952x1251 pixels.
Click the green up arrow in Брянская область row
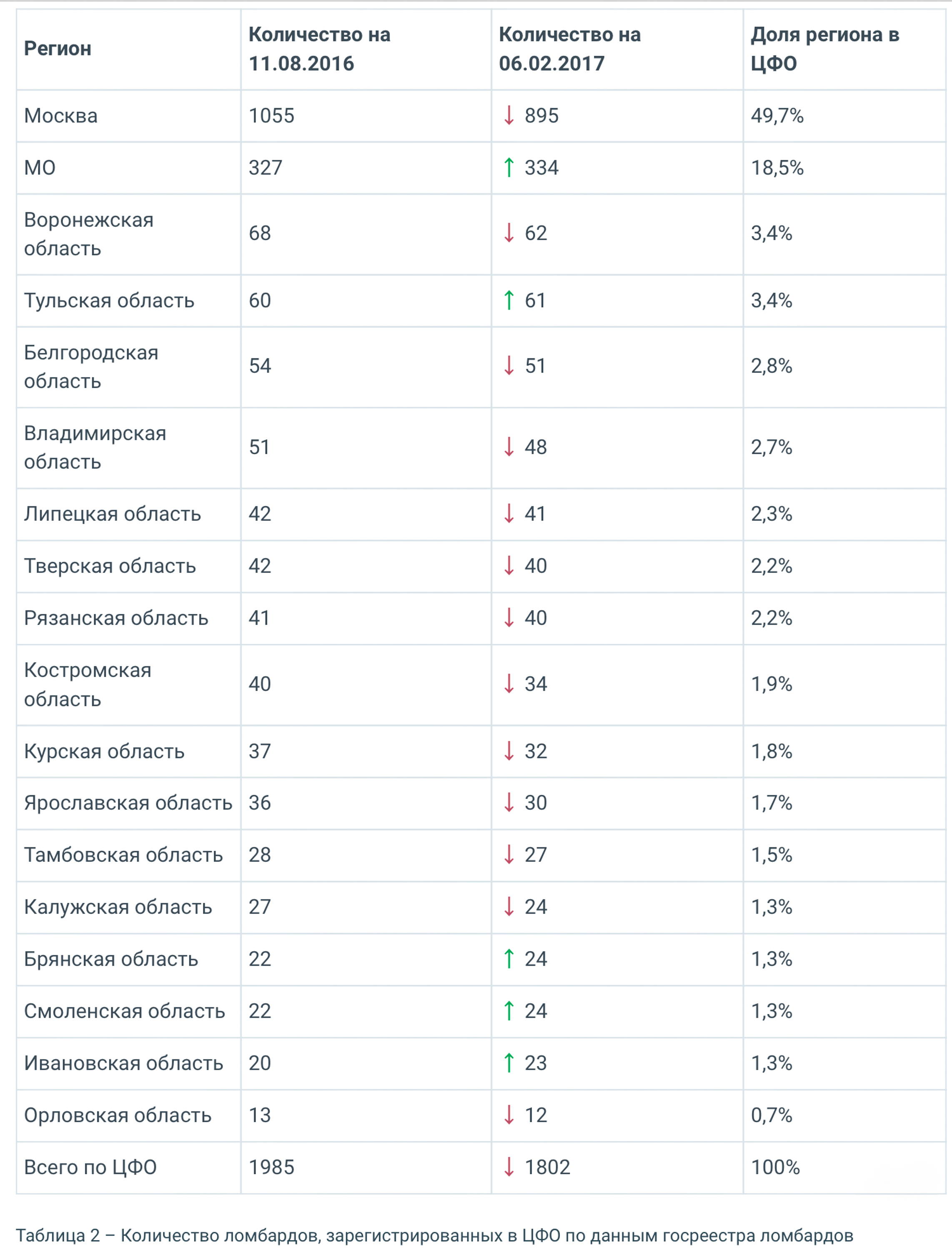click(x=509, y=959)
